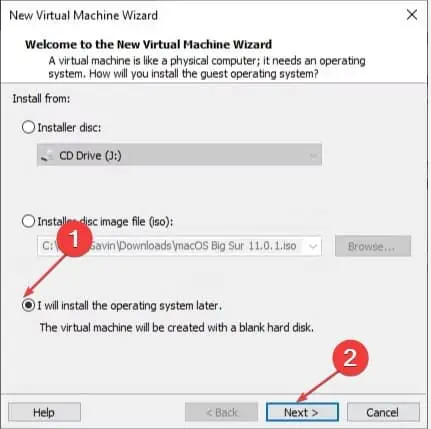The height and width of the screenshot is (429, 431).
Task: Click the Install from: label
Action: click(41, 99)
